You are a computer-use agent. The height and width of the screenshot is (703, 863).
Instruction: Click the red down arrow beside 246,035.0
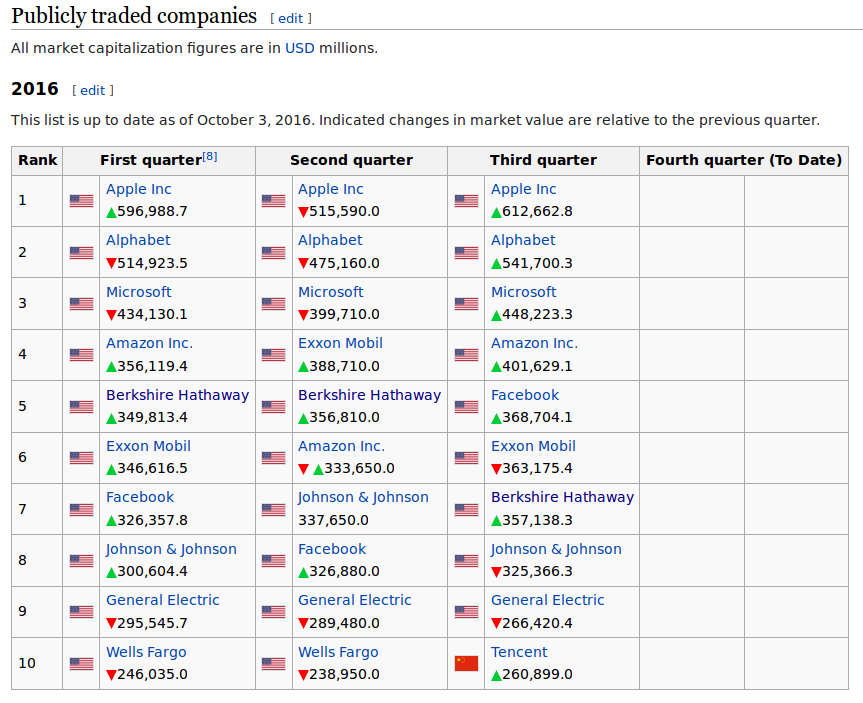[x=112, y=675]
